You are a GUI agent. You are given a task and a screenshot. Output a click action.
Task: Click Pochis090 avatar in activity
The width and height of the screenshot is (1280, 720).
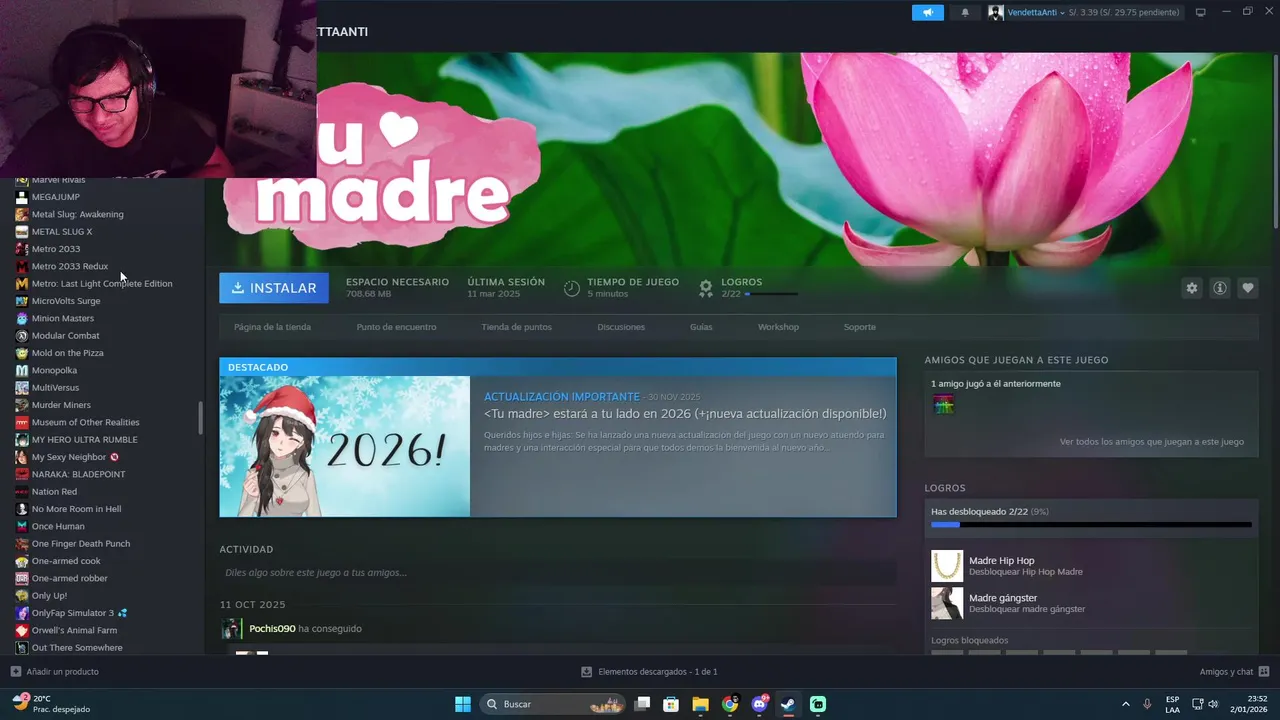[231, 629]
